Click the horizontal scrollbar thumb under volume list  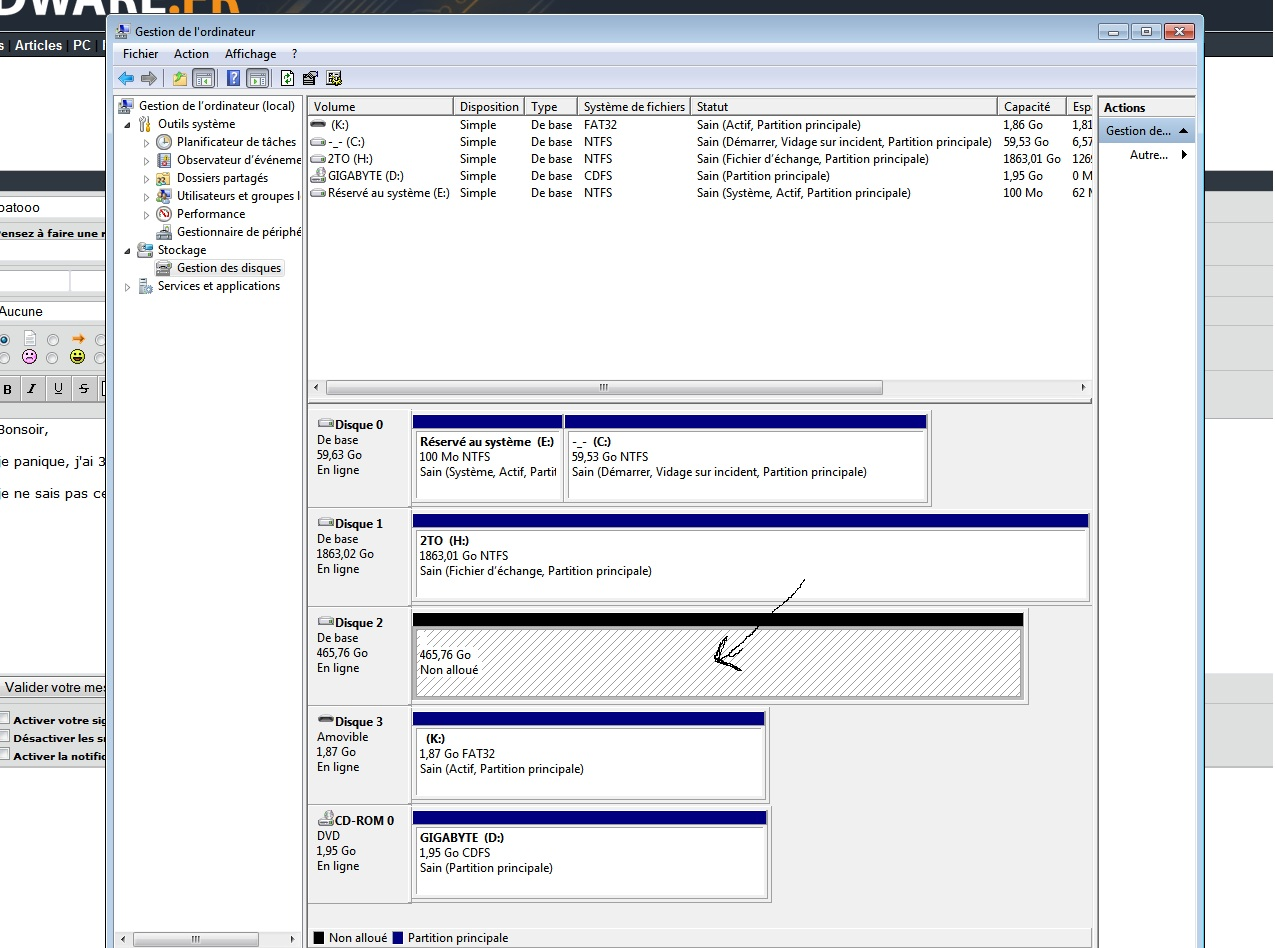point(604,387)
